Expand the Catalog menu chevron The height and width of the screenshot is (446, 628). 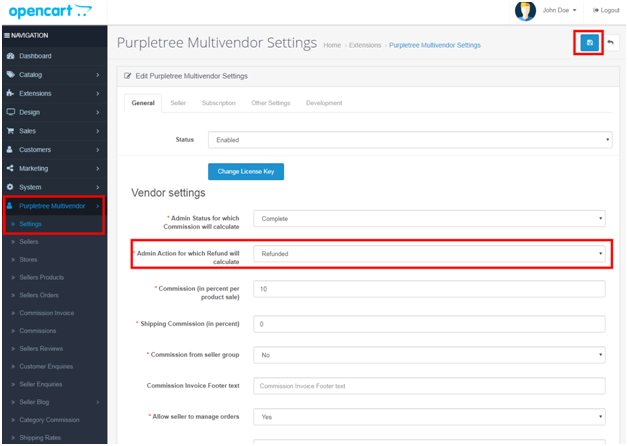point(98,75)
